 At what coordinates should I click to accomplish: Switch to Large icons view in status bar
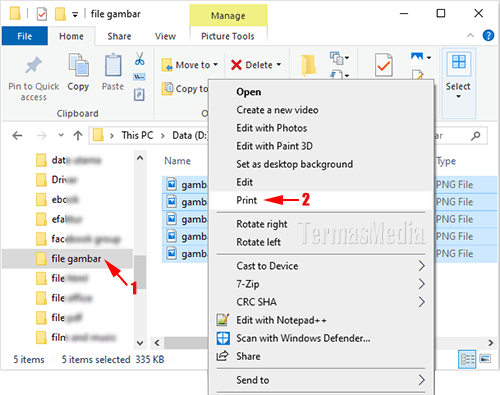tap(485, 359)
